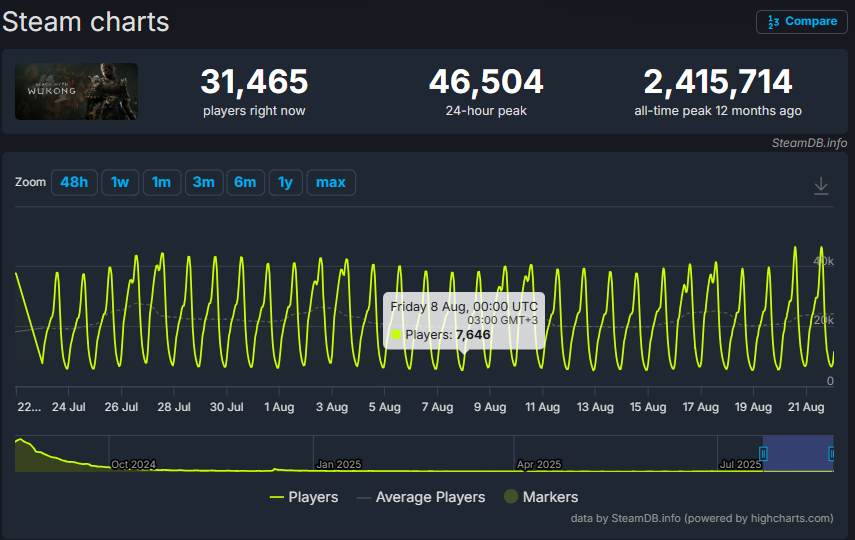The width and height of the screenshot is (855, 540).
Task: Toggle the Players series in legend
Action: (304, 497)
